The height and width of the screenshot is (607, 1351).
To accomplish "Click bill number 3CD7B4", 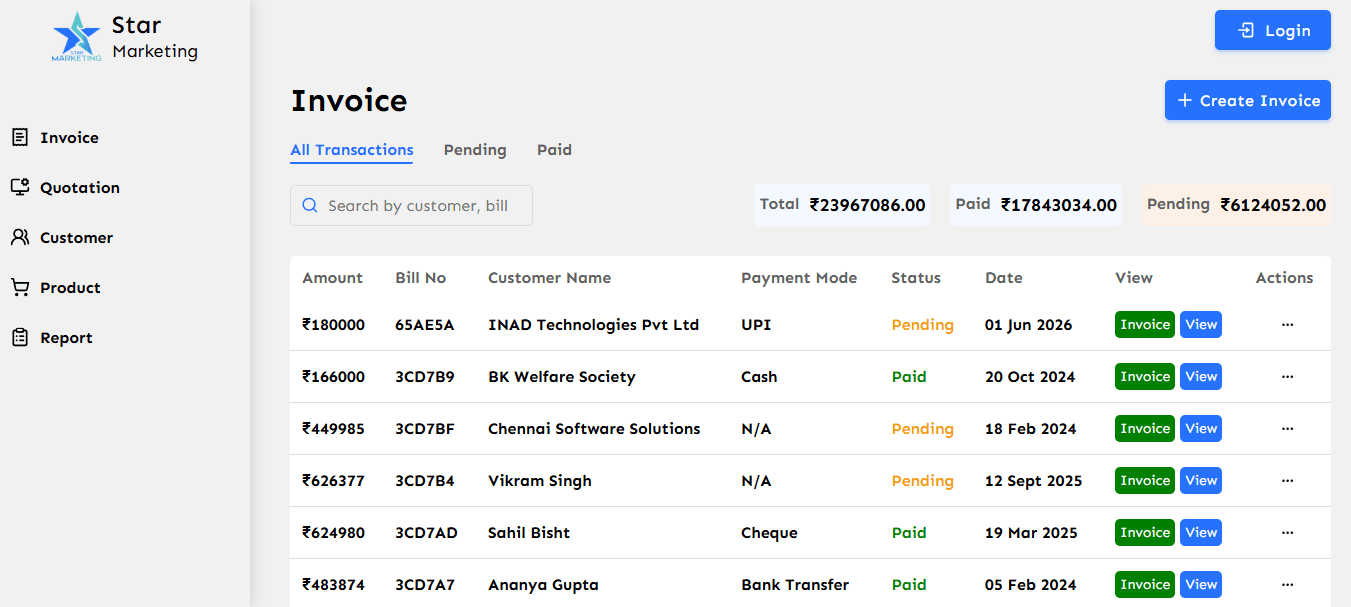I will 425,481.
